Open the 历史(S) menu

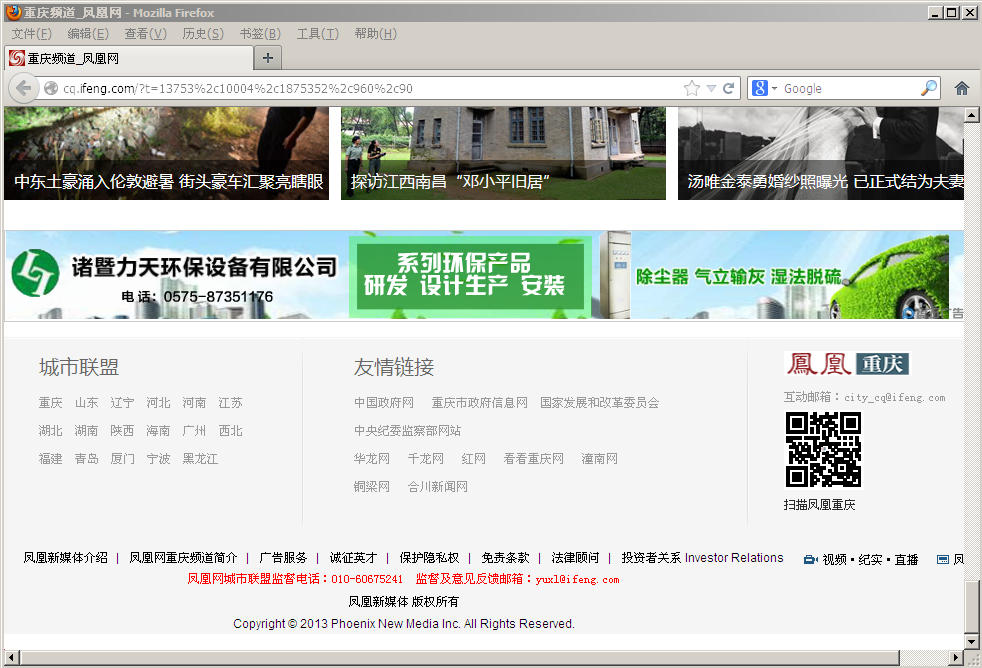(203, 34)
